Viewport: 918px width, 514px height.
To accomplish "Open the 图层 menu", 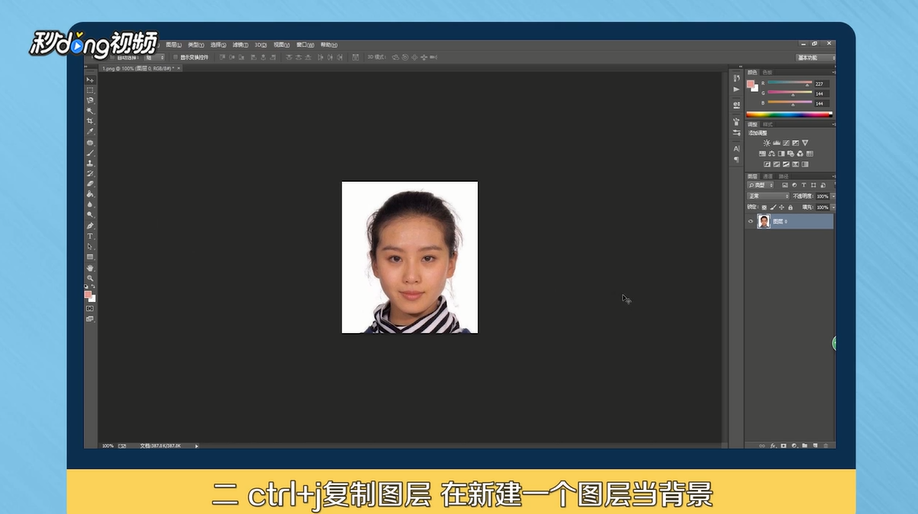I will (x=173, y=45).
